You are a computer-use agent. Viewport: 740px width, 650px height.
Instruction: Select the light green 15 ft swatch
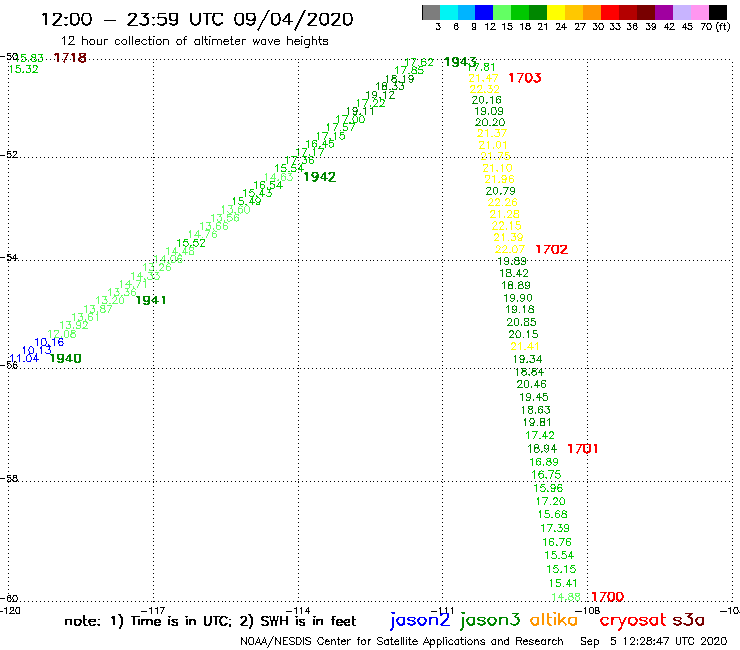click(x=502, y=12)
